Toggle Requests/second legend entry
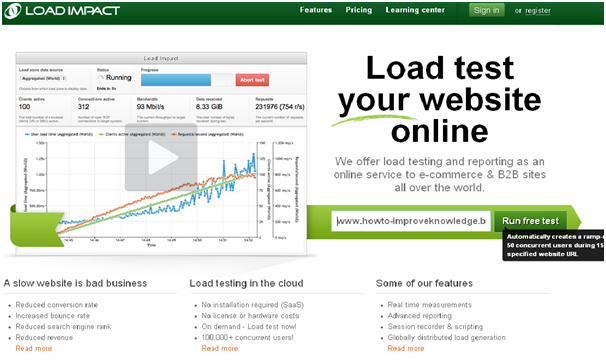The width and height of the screenshot is (606, 361). point(207,135)
